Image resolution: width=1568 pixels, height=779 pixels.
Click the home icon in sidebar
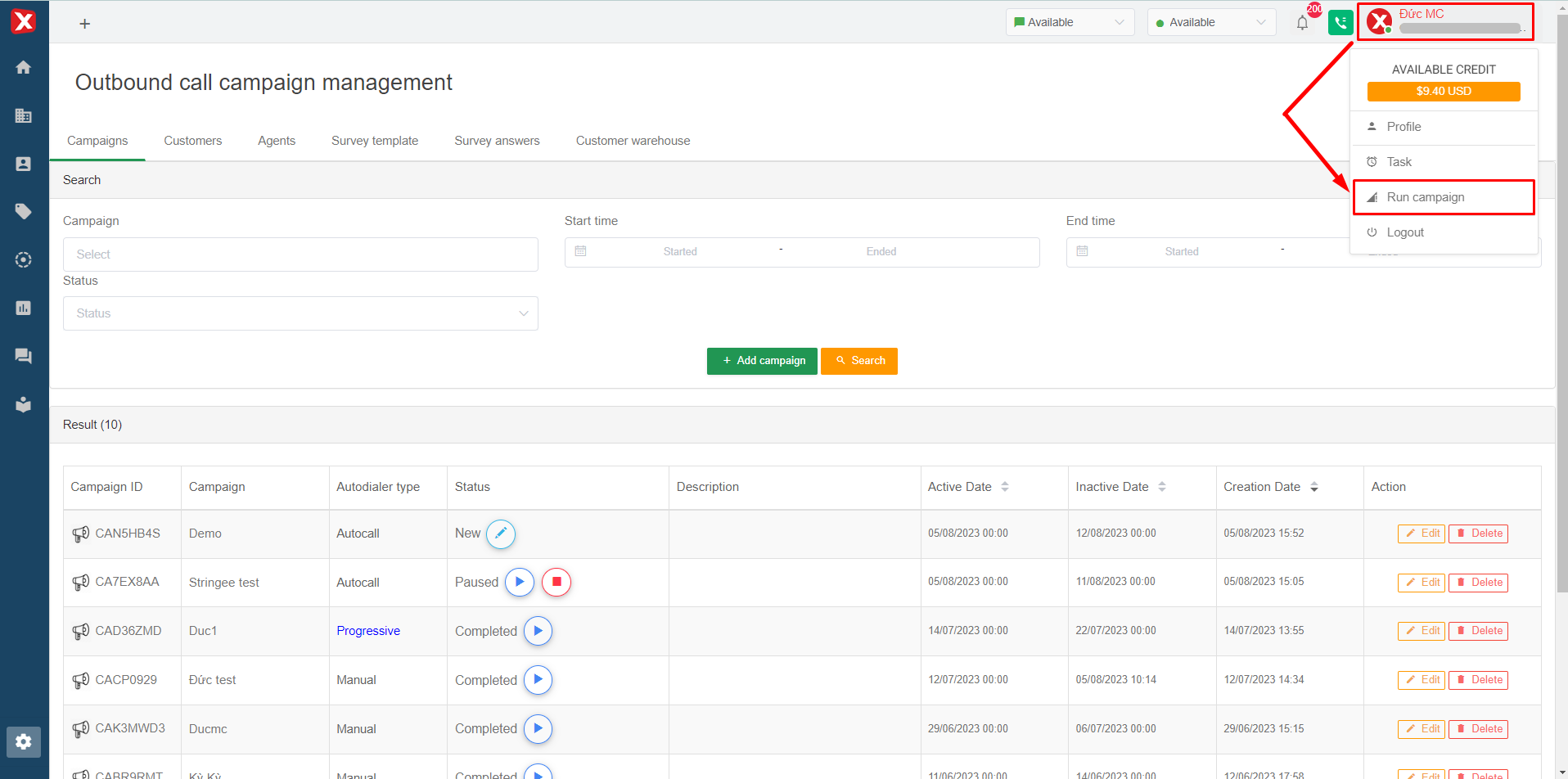click(24, 67)
